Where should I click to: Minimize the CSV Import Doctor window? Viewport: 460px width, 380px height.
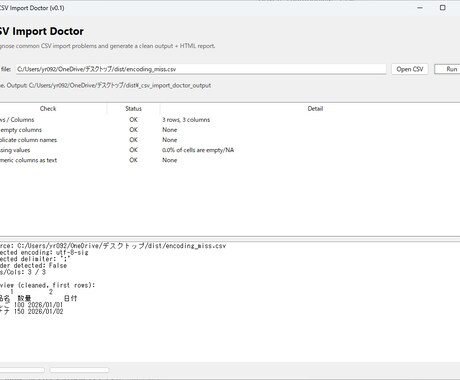click(420, 8)
